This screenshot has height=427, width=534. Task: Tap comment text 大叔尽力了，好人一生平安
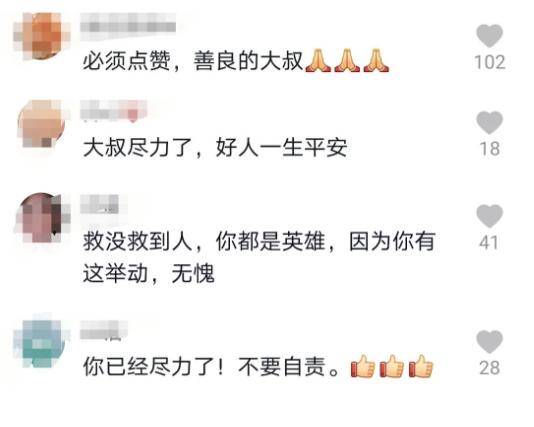click(215, 148)
